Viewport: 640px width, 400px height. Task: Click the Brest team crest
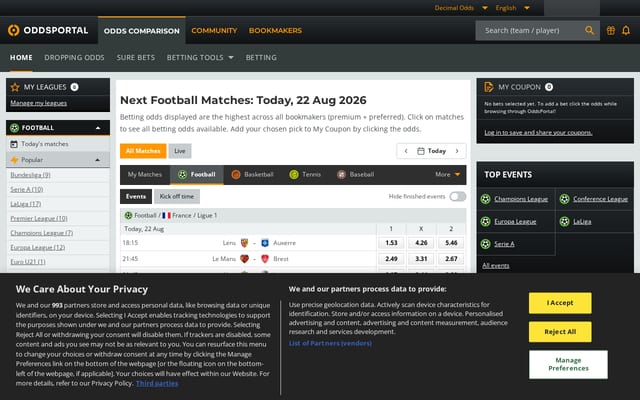click(265, 259)
